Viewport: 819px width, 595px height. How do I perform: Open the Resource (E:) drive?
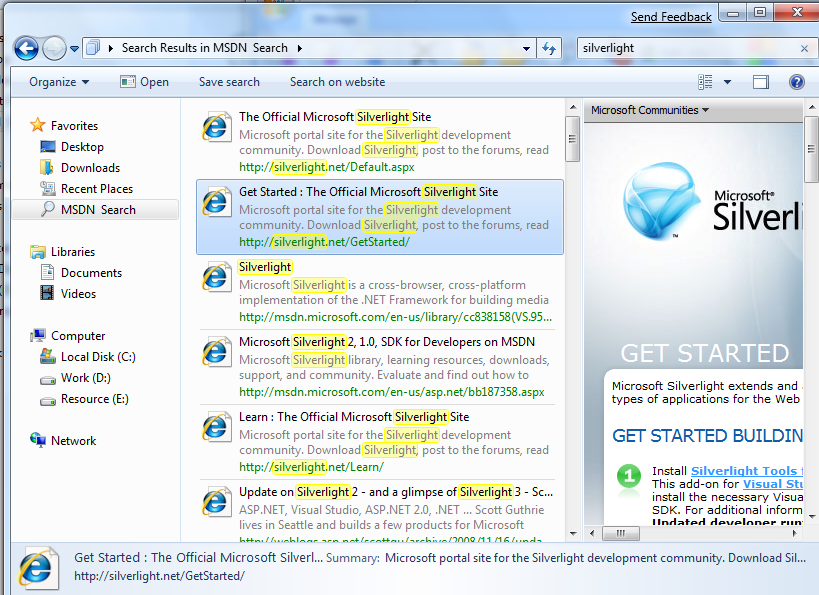click(x=95, y=399)
